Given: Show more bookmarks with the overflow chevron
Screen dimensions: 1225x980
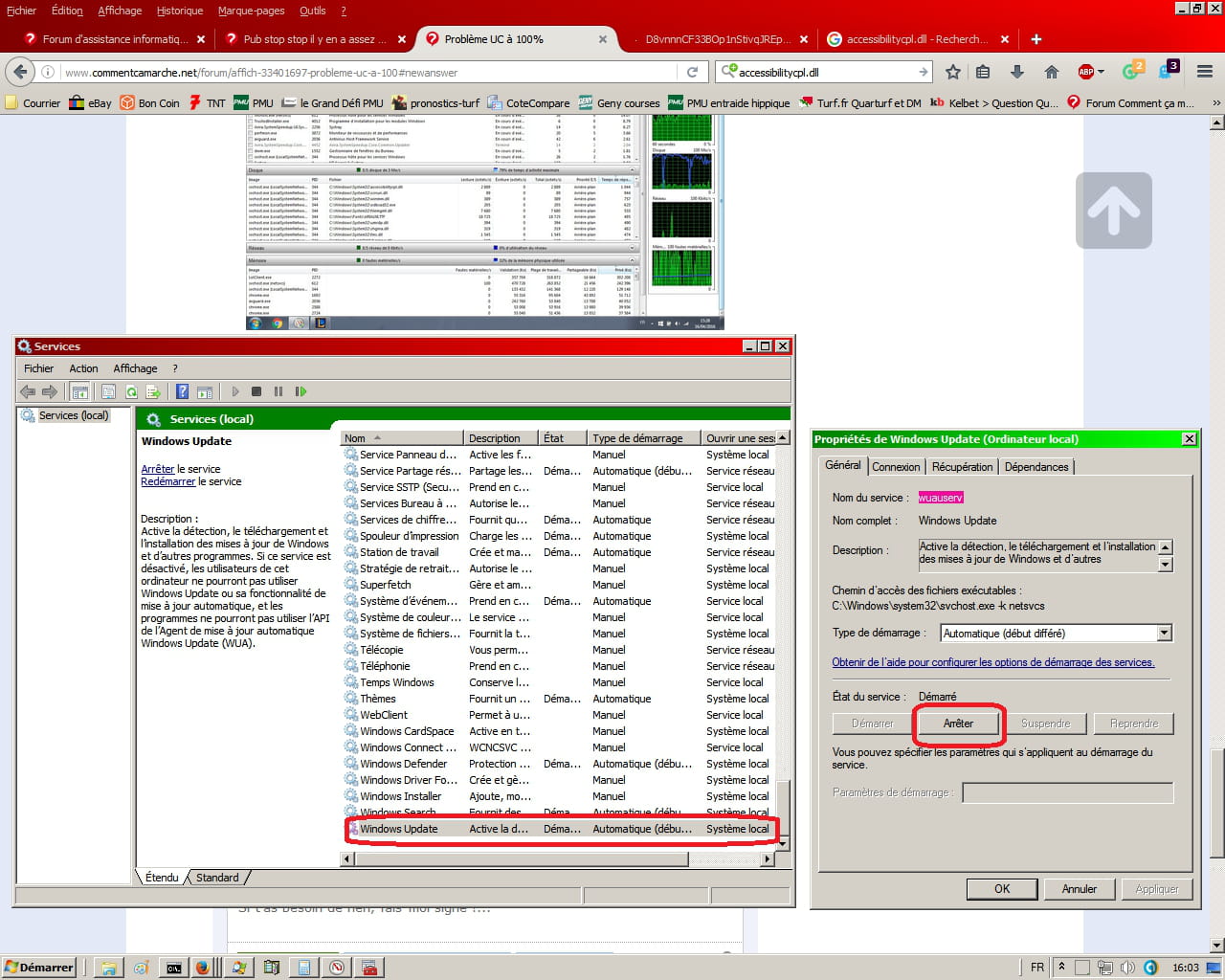Looking at the screenshot, I should tap(1215, 103).
